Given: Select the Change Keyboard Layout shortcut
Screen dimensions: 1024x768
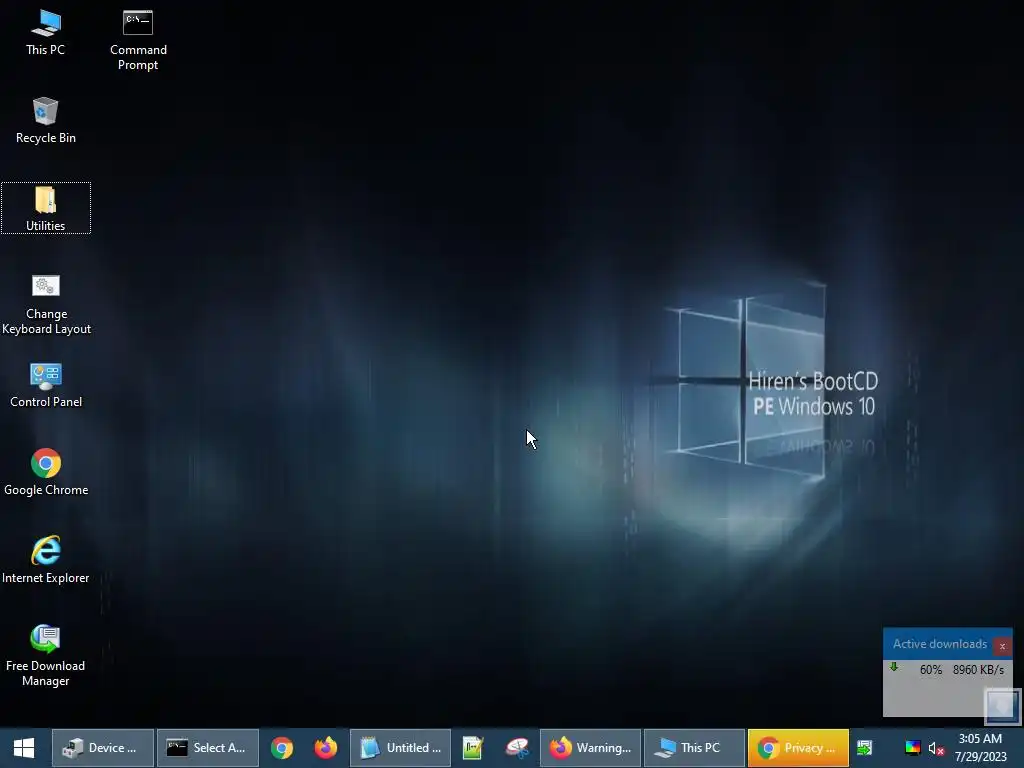Looking at the screenshot, I should [x=46, y=304].
